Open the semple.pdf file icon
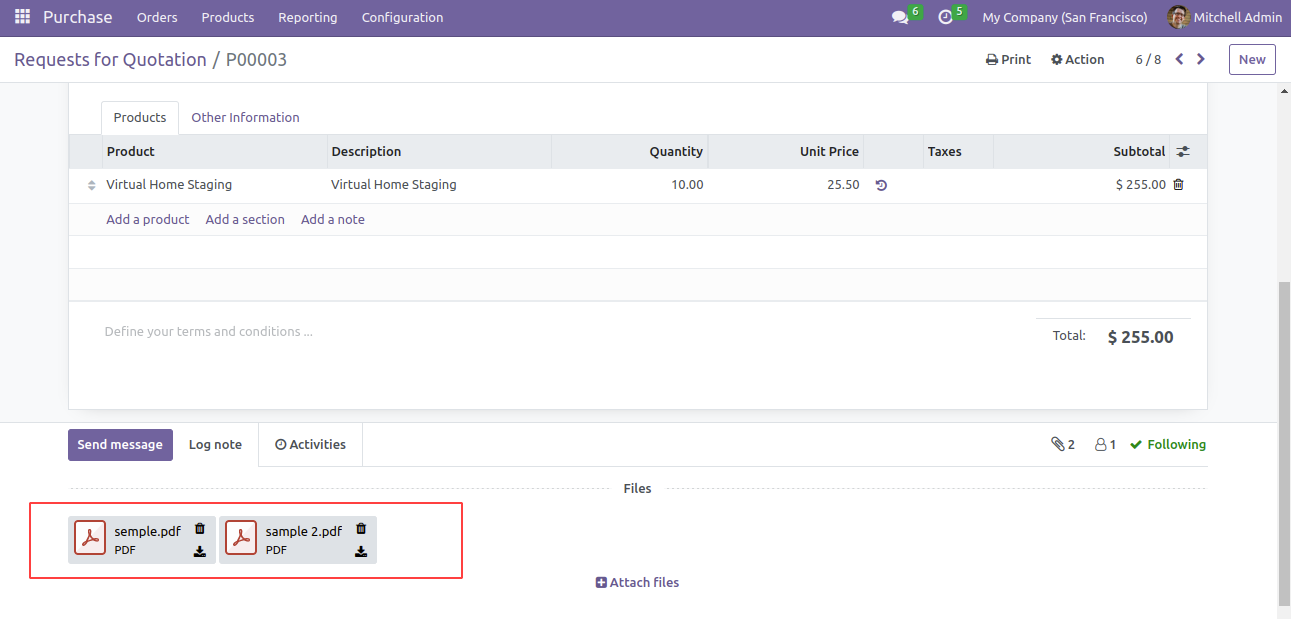The width and height of the screenshot is (1291, 619). 90,539
